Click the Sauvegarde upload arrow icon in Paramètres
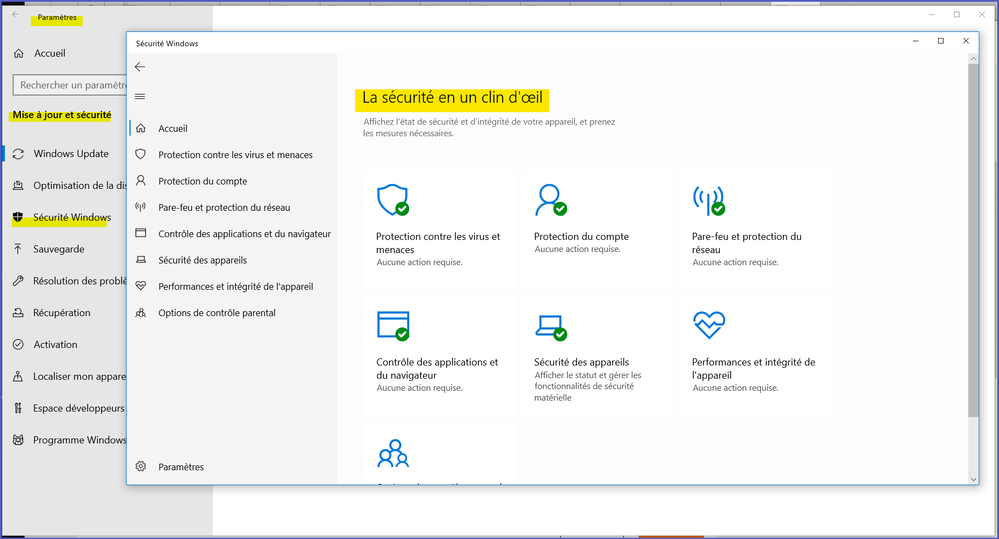The width and height of the screenshot is (999, 539). (18, 249)
